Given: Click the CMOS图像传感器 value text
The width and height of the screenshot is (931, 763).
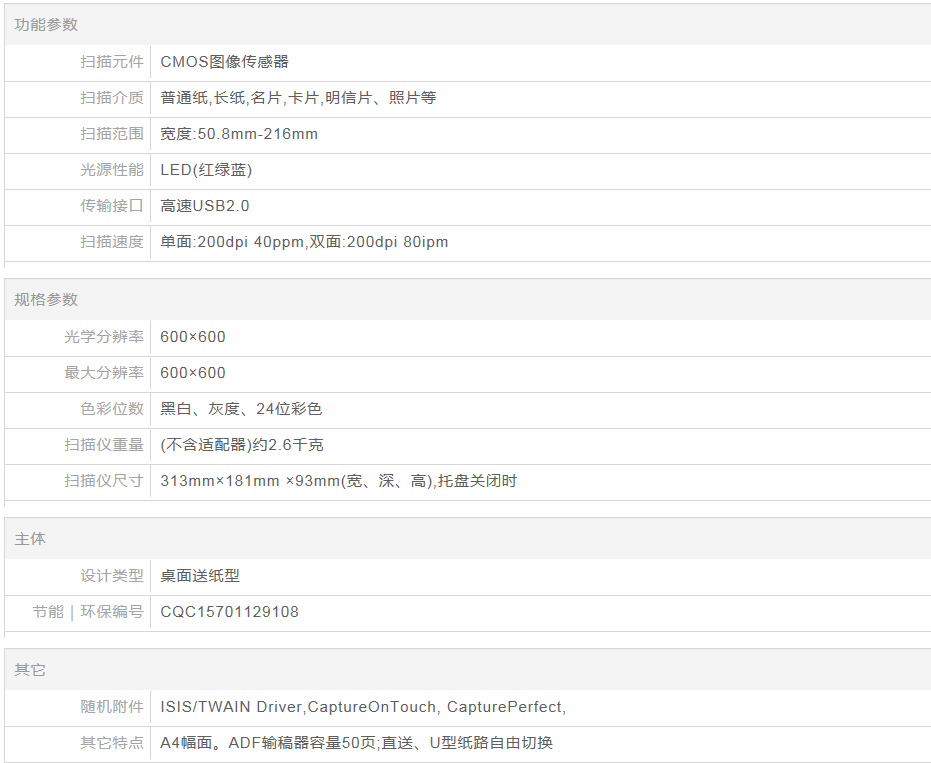Looking at the screenshot, I should [224, 62].
